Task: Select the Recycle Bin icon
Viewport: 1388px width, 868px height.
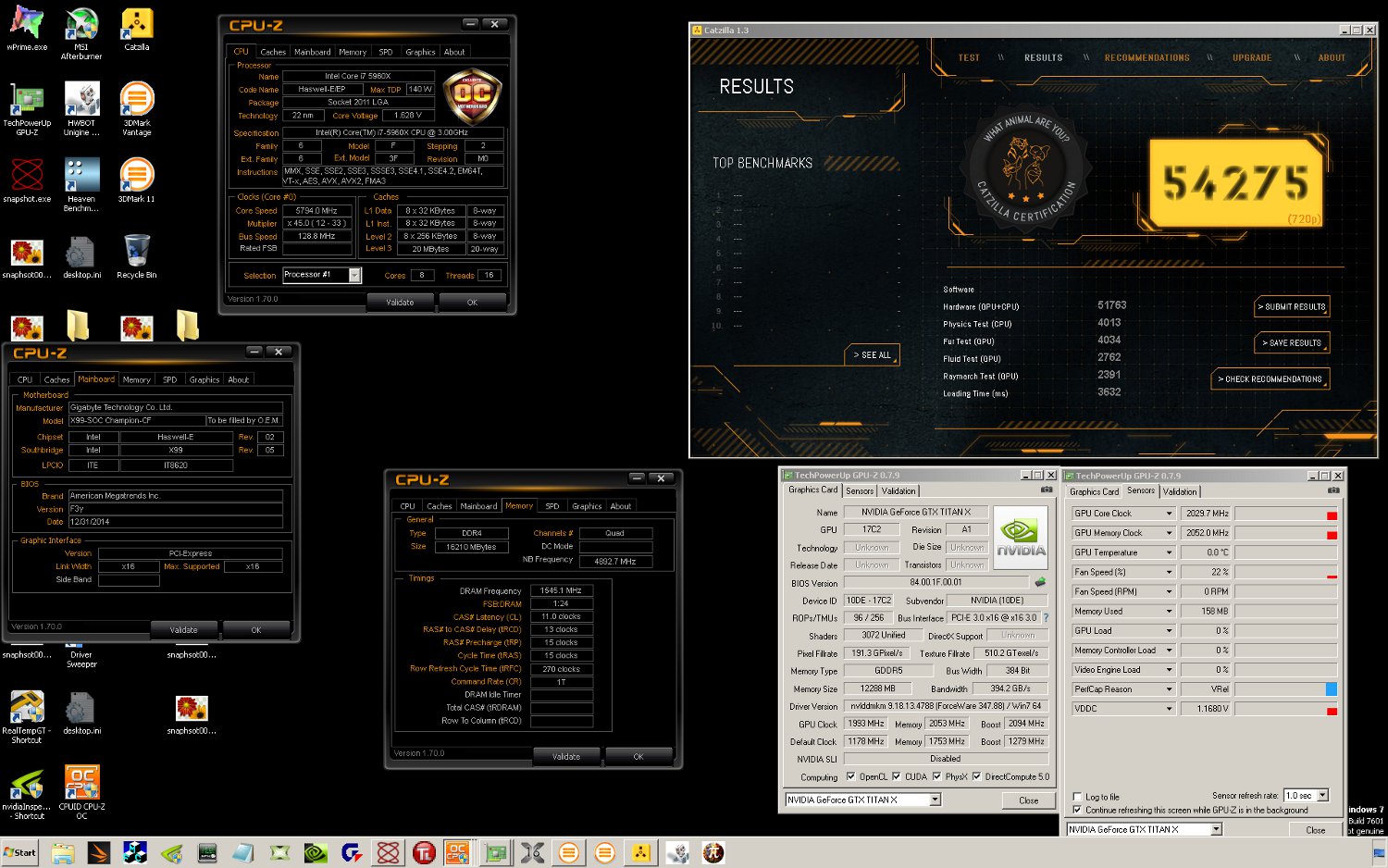Action: coord(137,256)
